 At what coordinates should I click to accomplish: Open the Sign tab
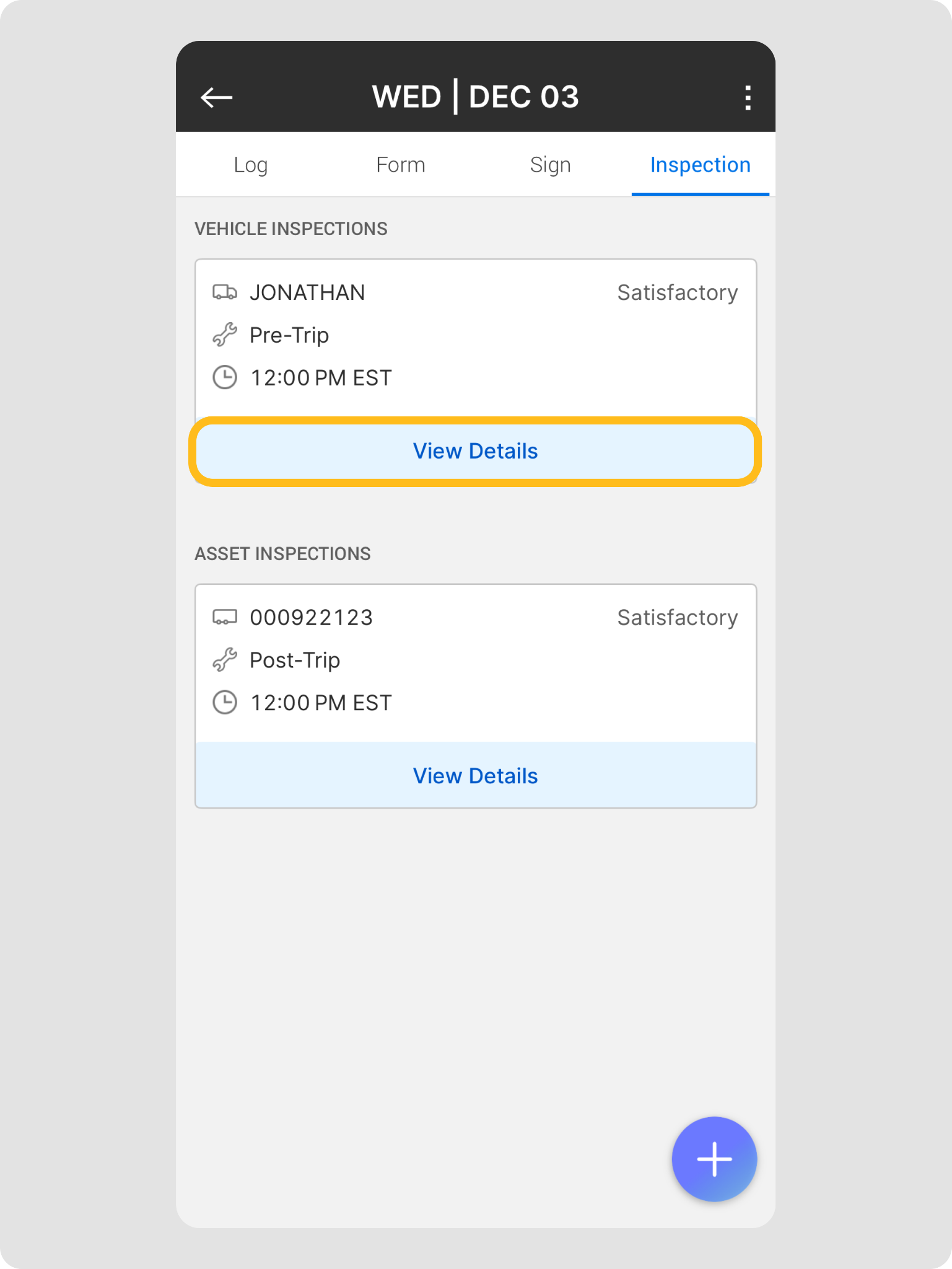click(x=550, y=165)
